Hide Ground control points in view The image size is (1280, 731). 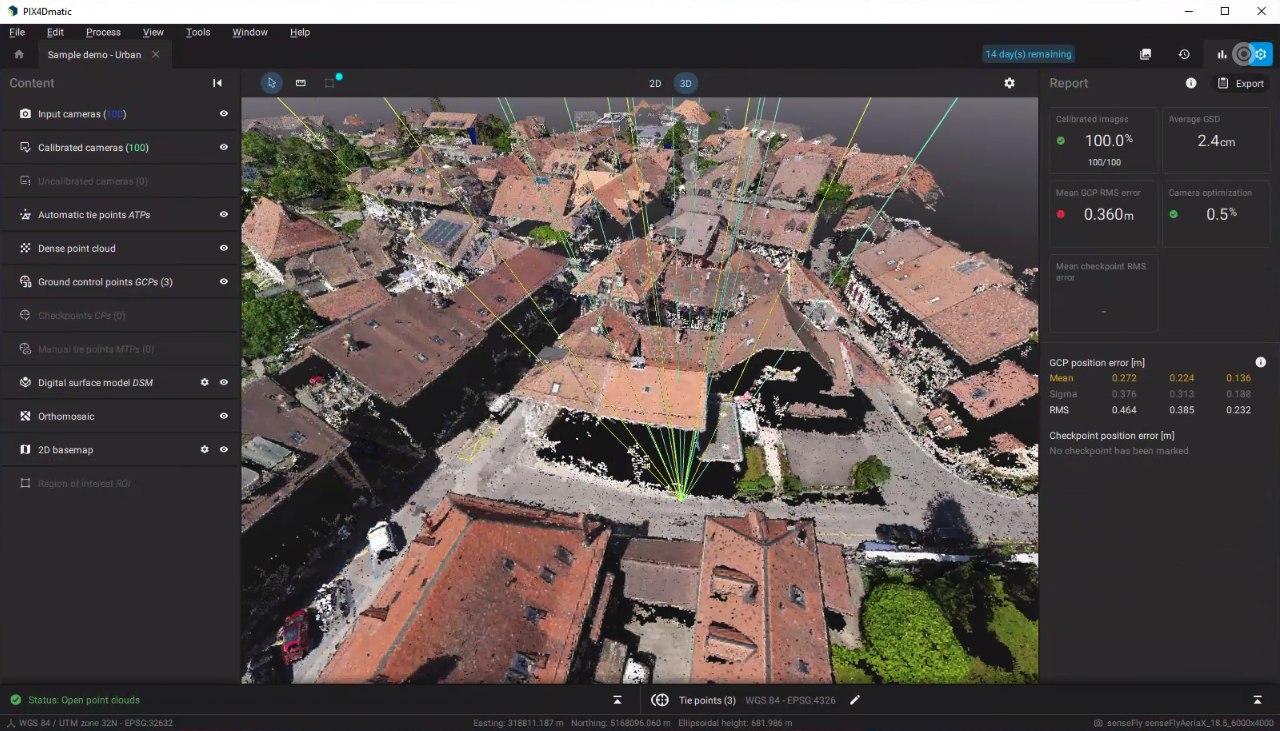click(x=224, y=282)
